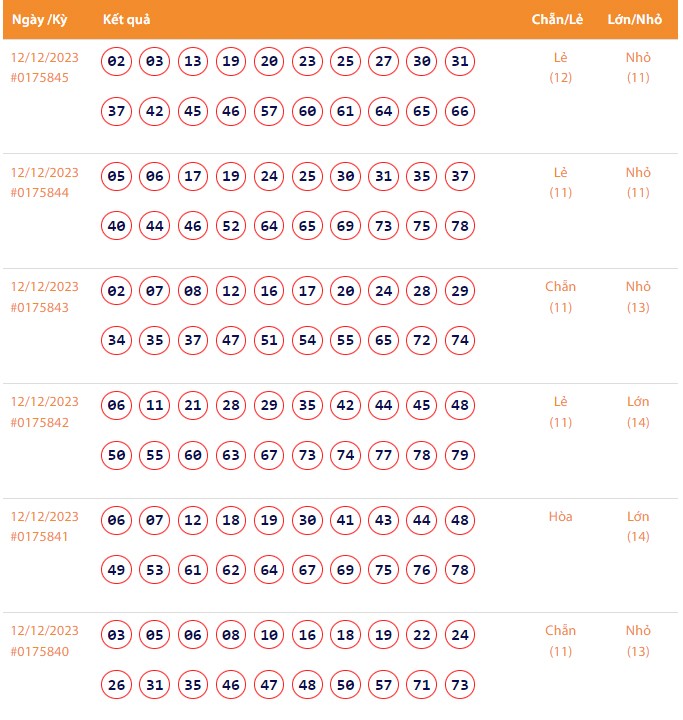Click draw ID #0175843
Viewport: 683px width, 720px height.
tap(40, 307)
